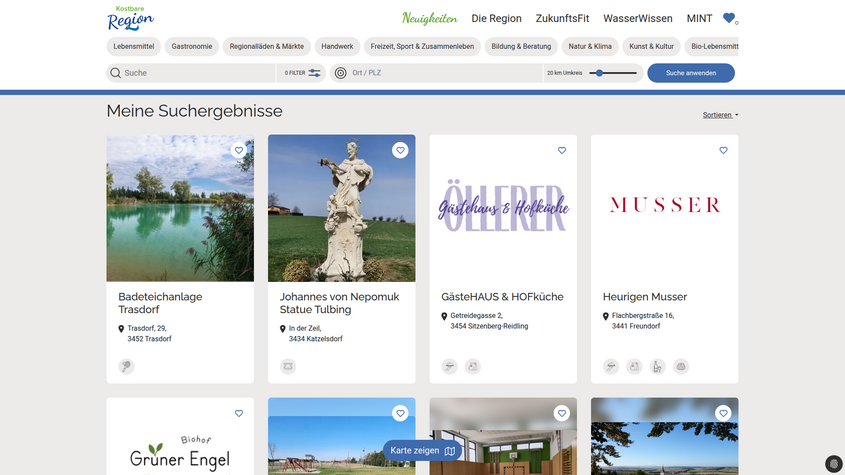Image resolution: width=845 pixels, height=475 pixels.
Task: Open MUSSER logo image
Action: (x=664, y=208)
